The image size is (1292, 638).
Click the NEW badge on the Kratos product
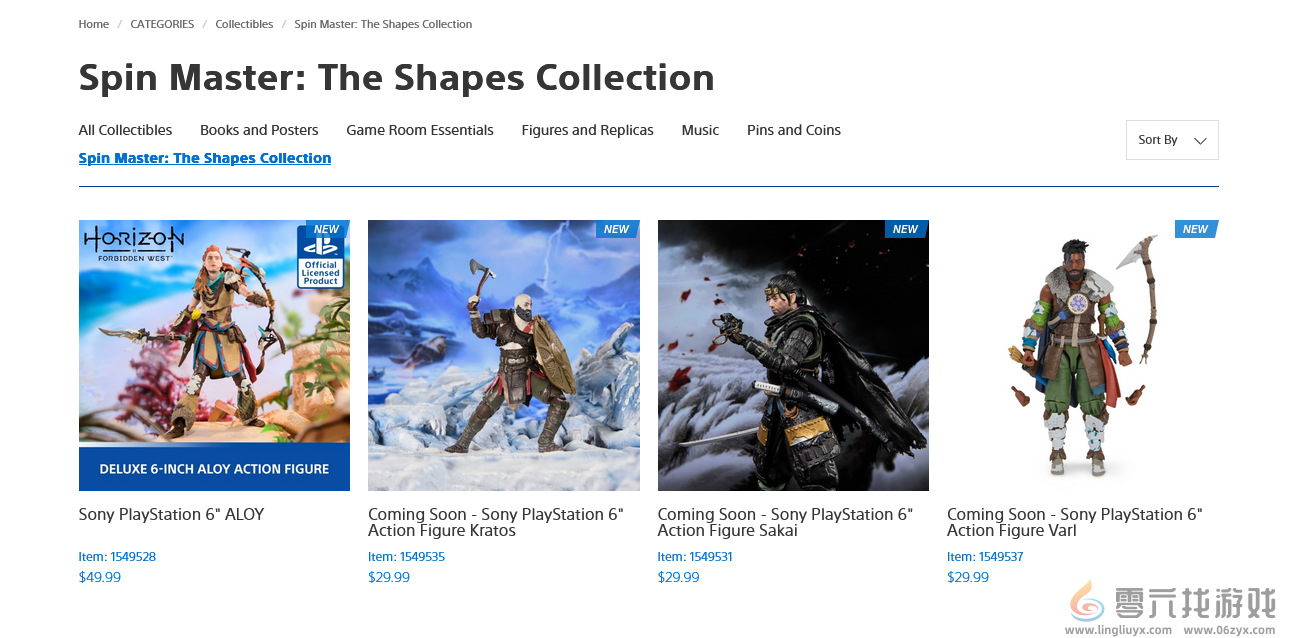[x=616, y=229]
